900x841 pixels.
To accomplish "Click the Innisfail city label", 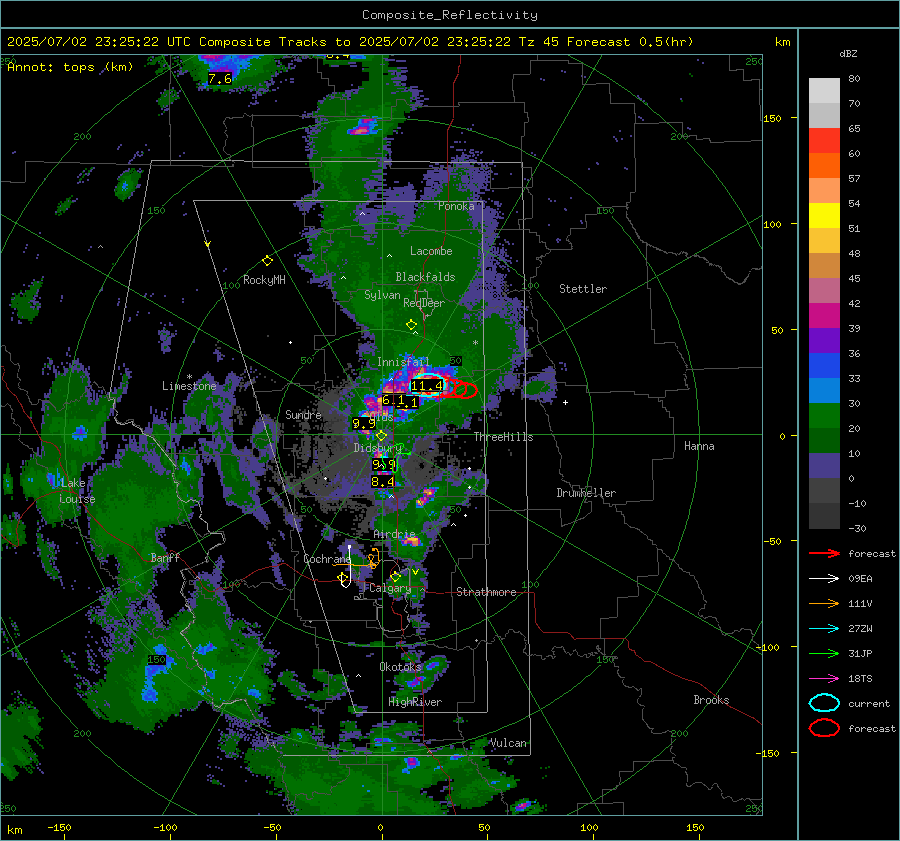I will click(x=402, y=362).
